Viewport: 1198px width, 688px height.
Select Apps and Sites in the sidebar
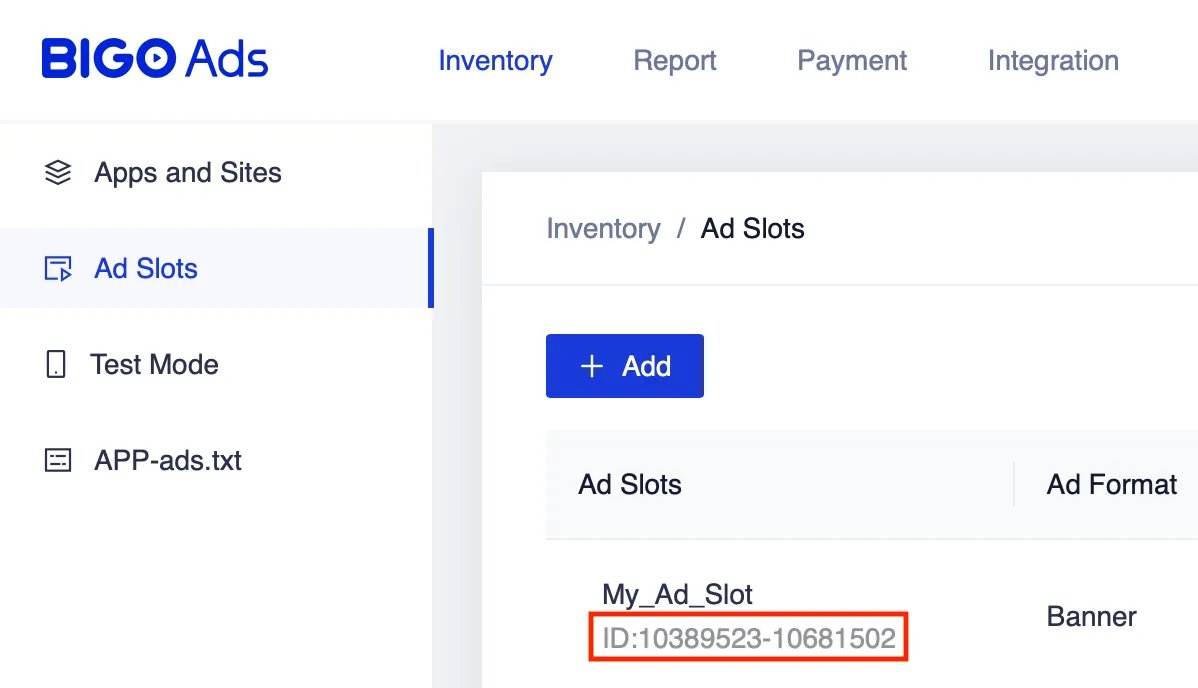(x=187, y=172)
